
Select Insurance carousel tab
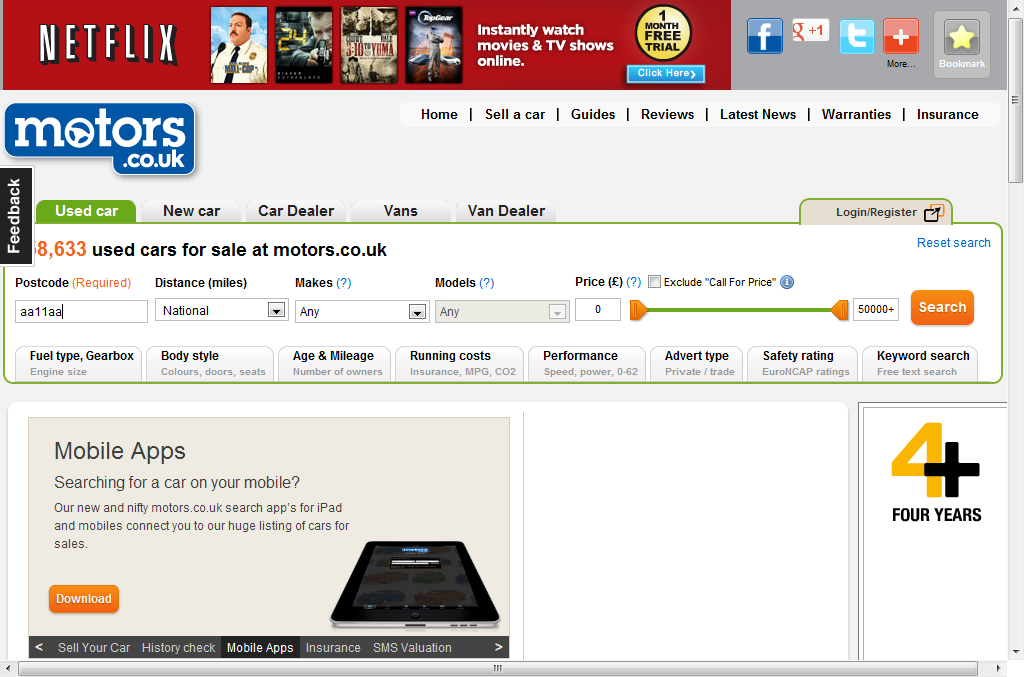coord(333,647)
